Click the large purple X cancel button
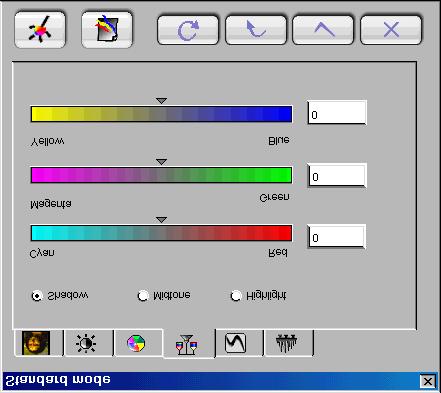Viewport: 441px width, 393px height. click(391, 30)
